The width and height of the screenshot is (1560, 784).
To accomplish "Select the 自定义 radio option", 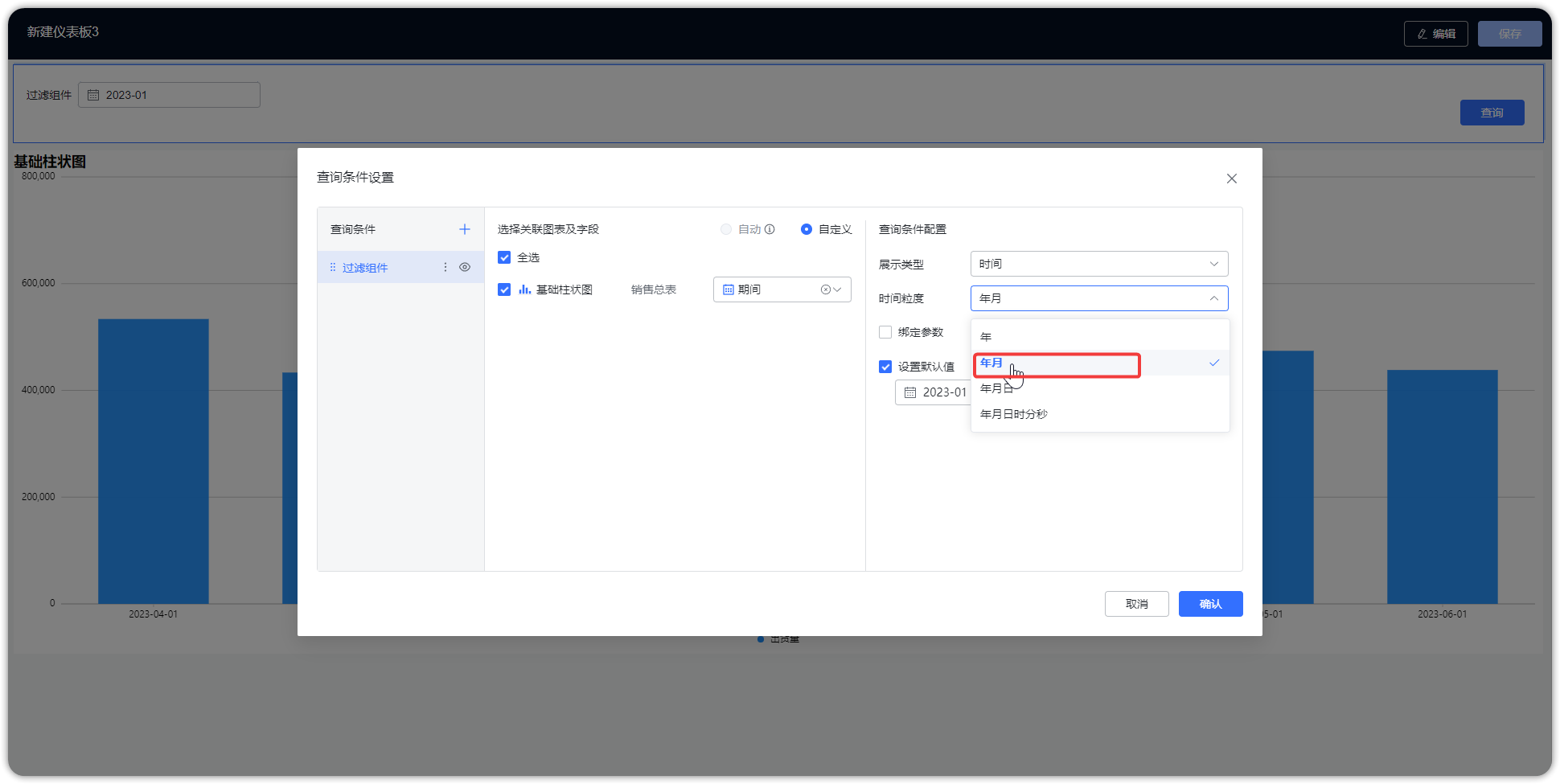I will 807,229.
